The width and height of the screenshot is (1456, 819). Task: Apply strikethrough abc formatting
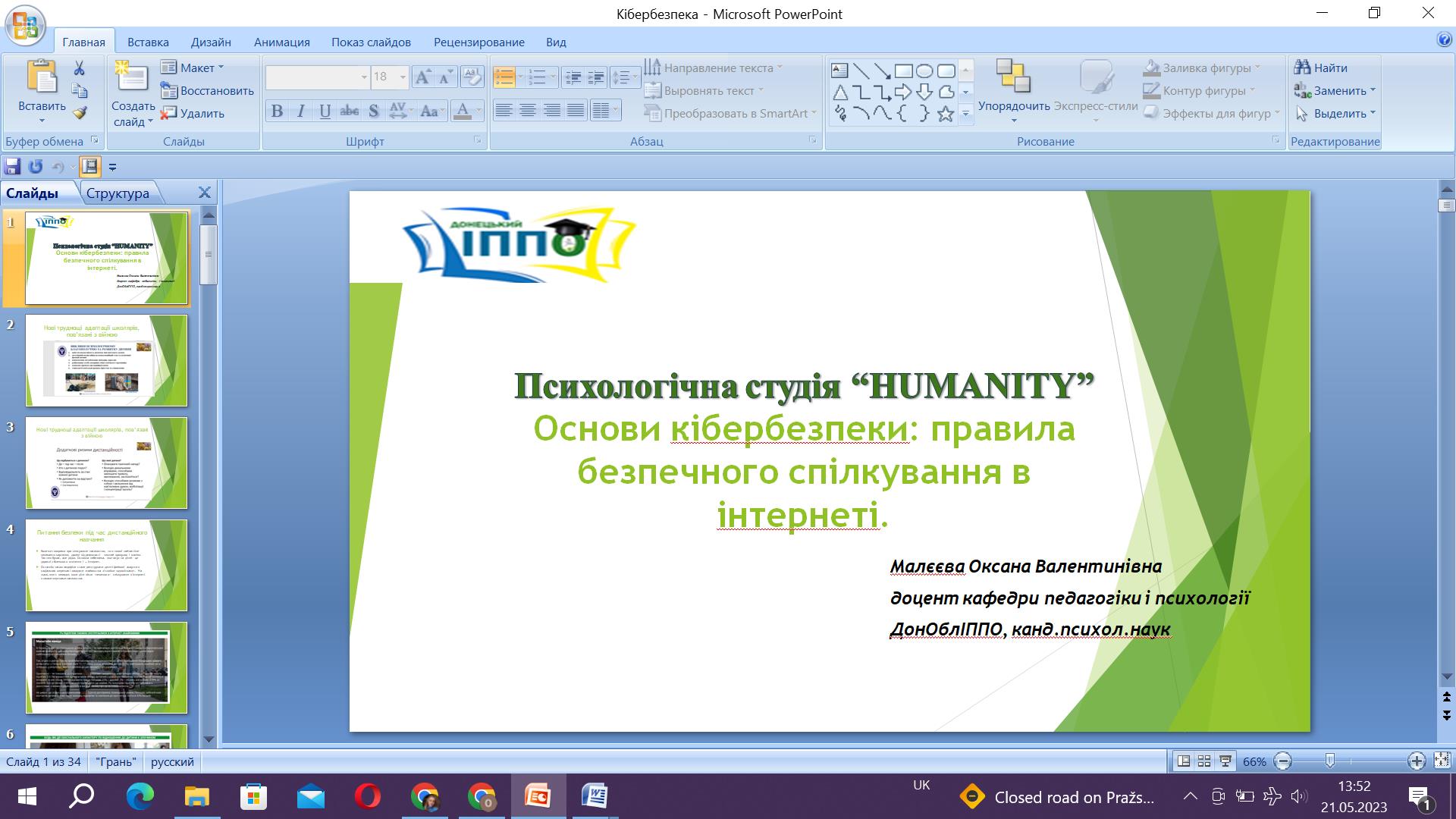click(349, 111)
